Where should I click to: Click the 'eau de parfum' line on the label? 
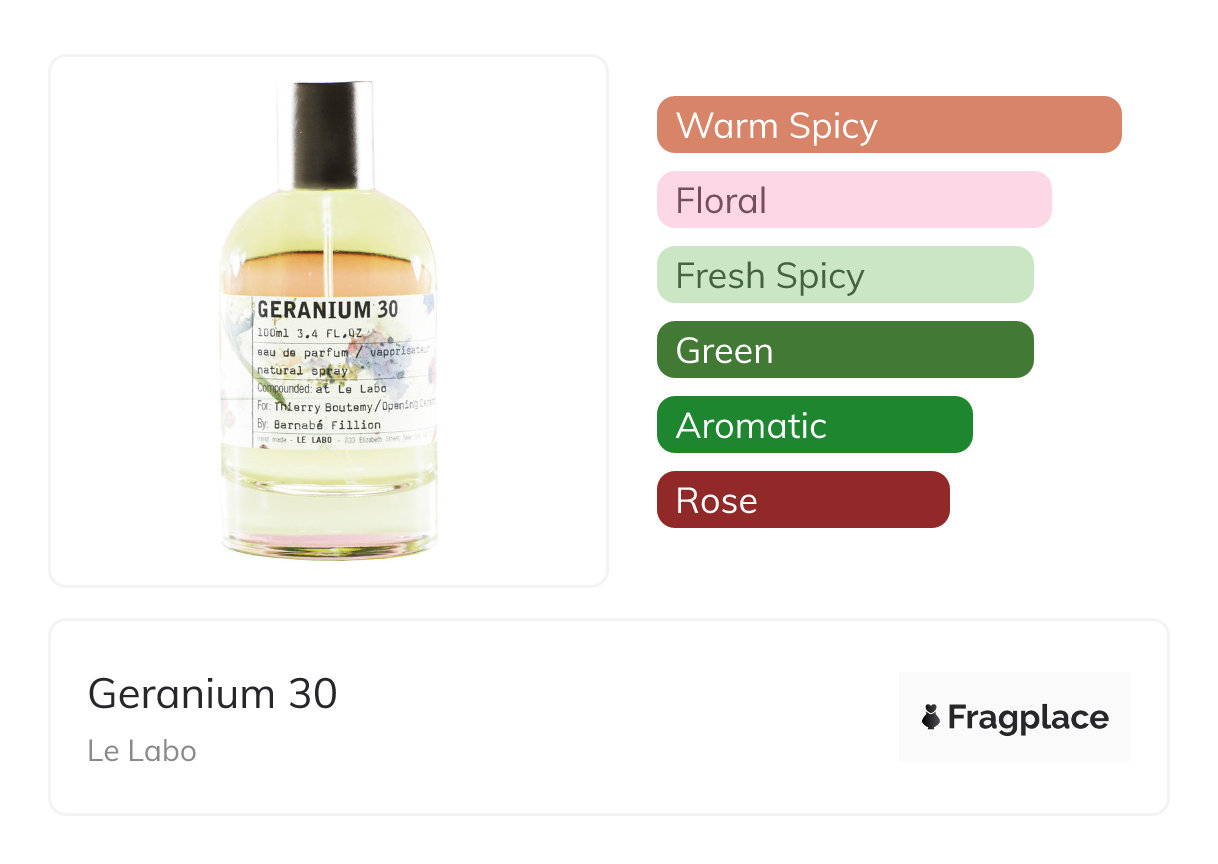[x=303, y=353]
